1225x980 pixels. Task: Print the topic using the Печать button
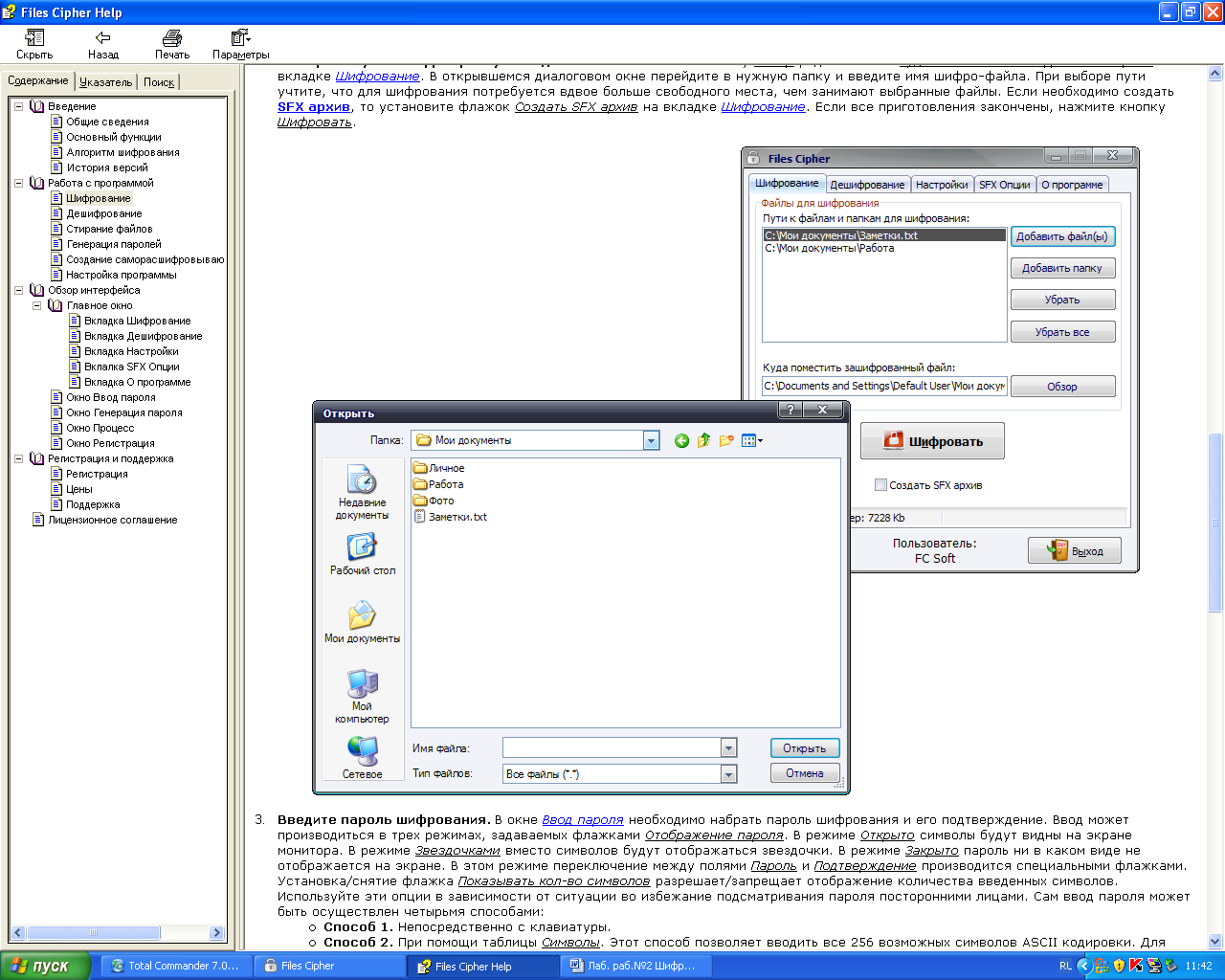point(172,44)
